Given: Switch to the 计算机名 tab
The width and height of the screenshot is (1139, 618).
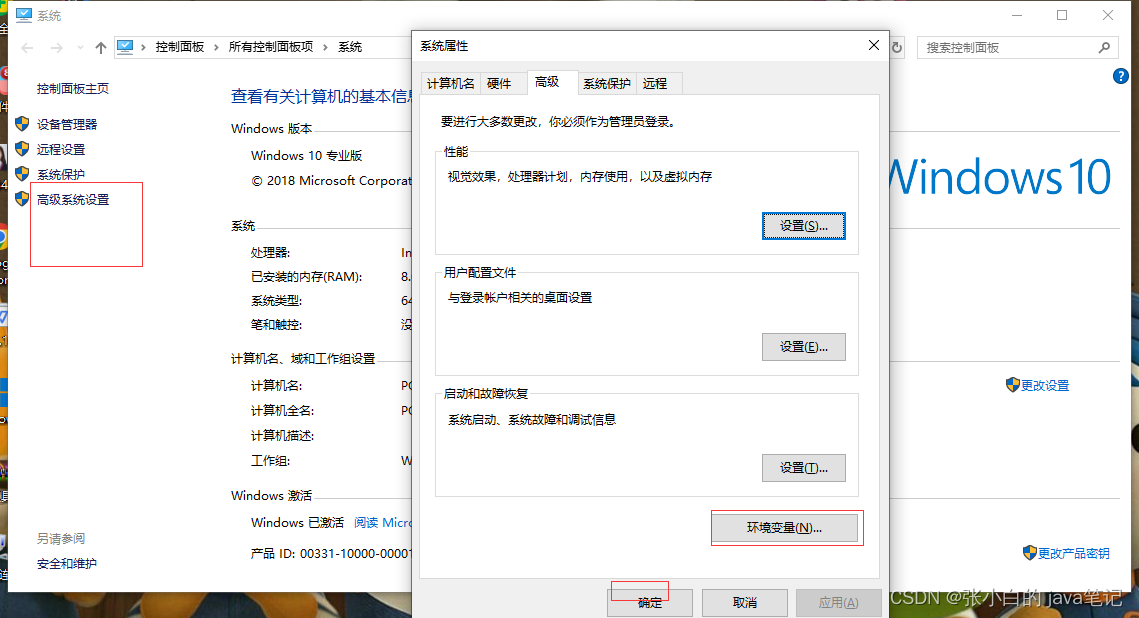Looking at the screenshot, I should (x=450, y=84).
